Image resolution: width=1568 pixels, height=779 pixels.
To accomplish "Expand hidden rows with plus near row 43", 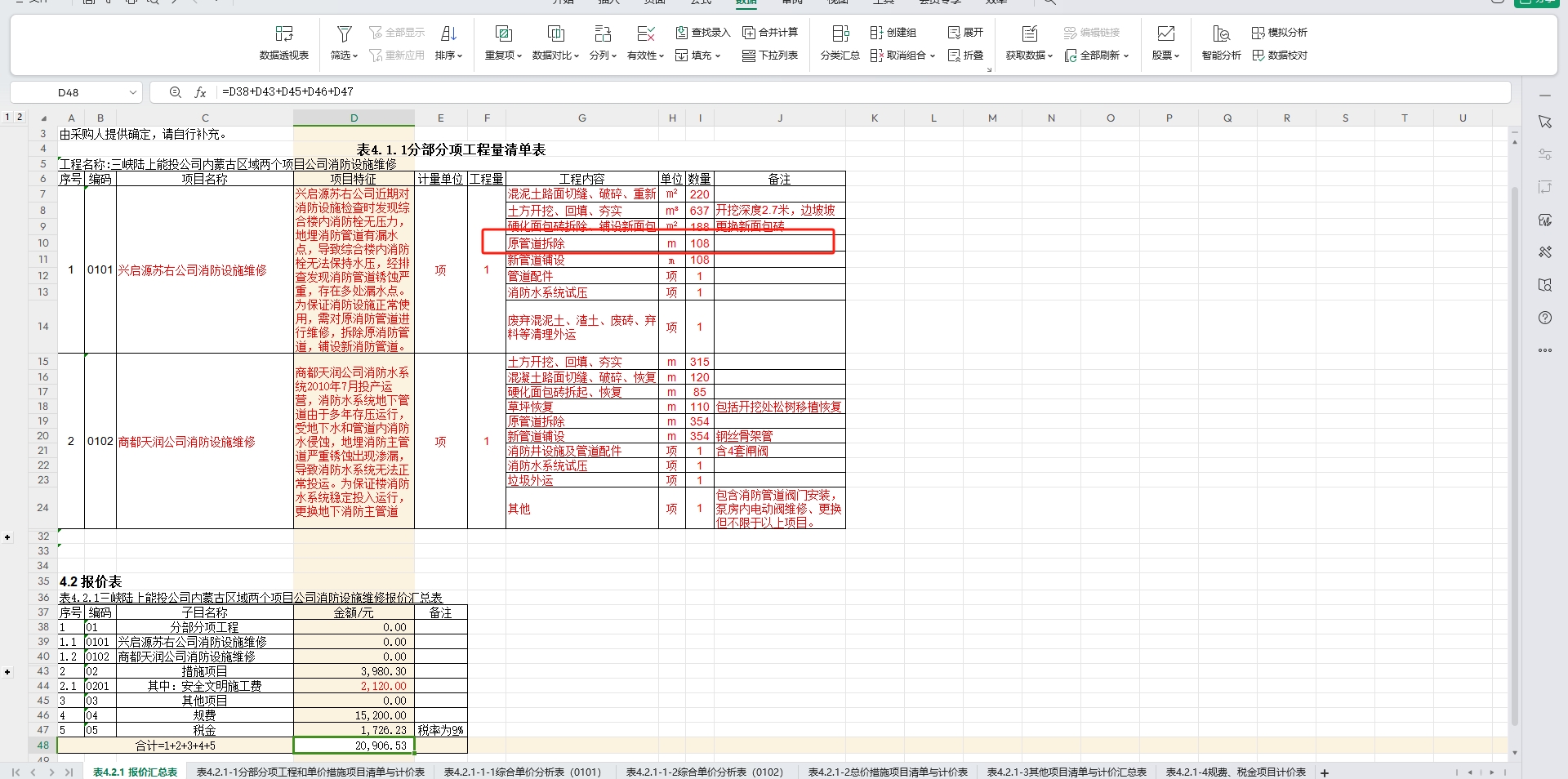I will [7, 672].
